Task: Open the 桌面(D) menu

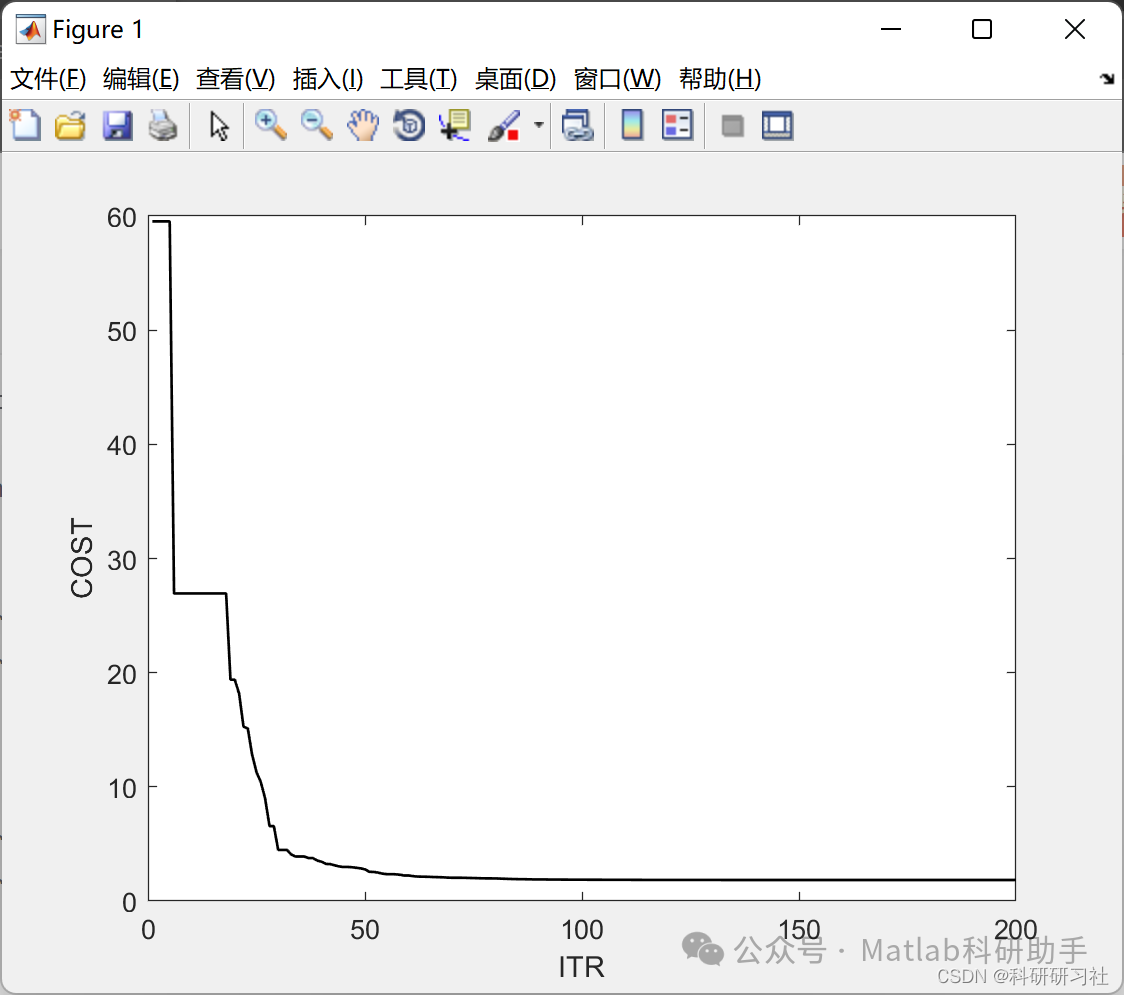Action: point(515,79)
